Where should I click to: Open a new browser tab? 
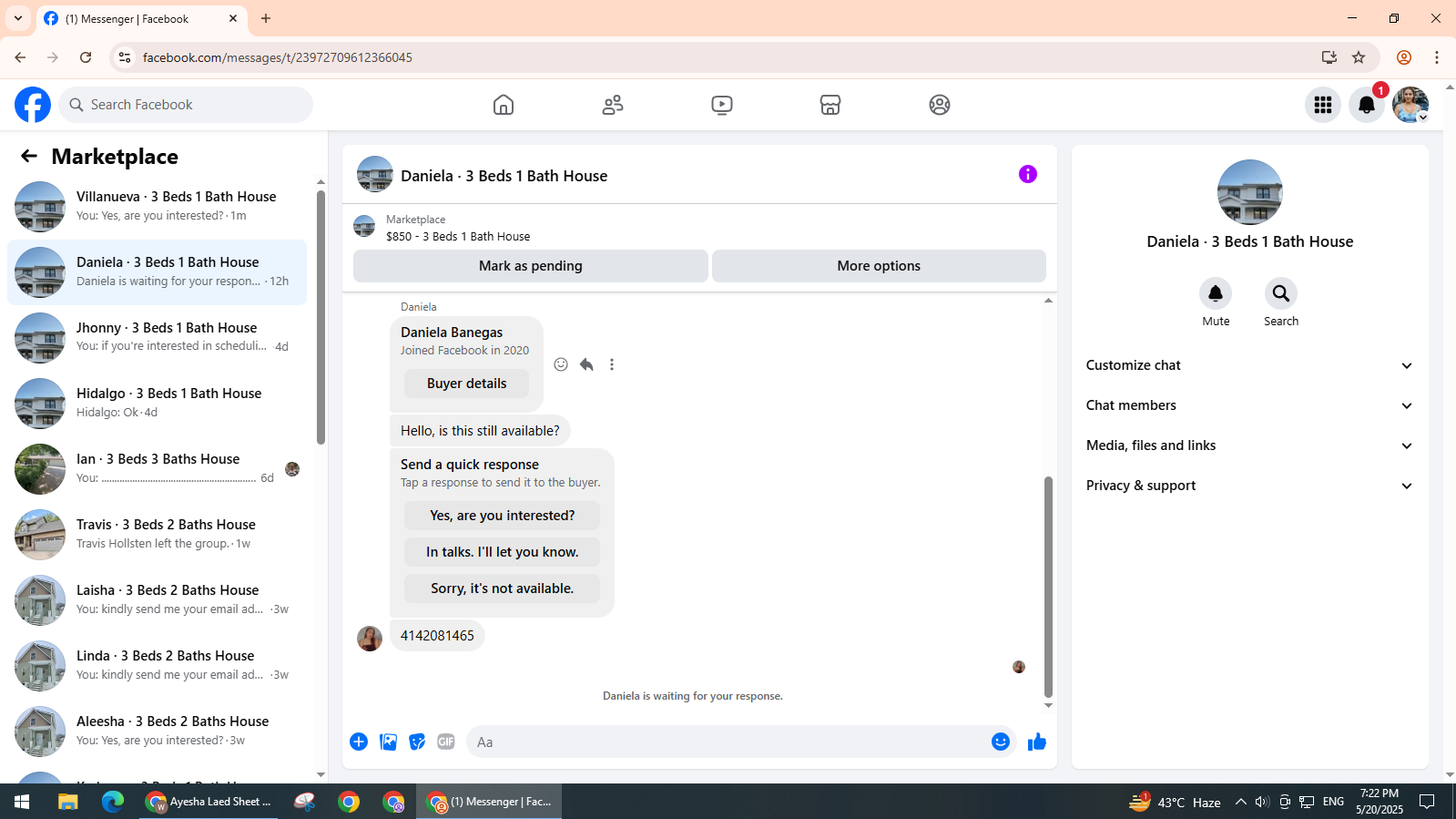click(266, 18)
